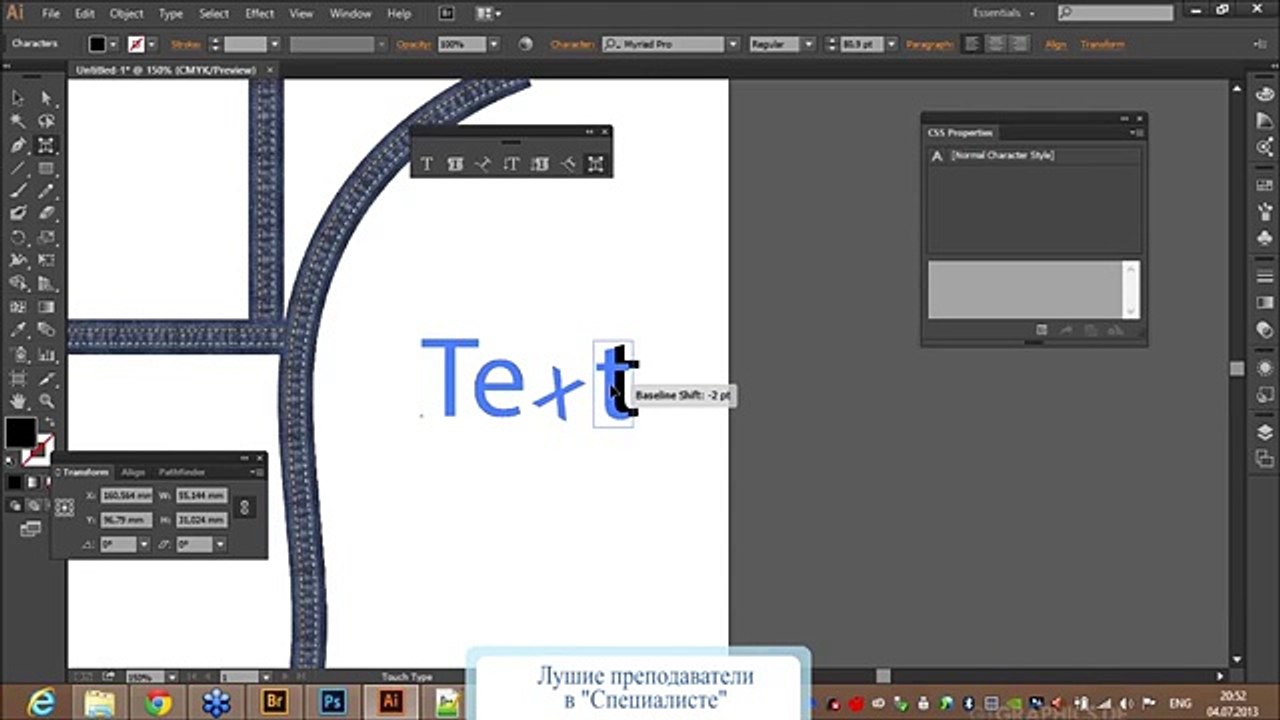This screenshot has width=1280, height=720.
Task: Open the Window menu
Action: click(x=350, y=14)
